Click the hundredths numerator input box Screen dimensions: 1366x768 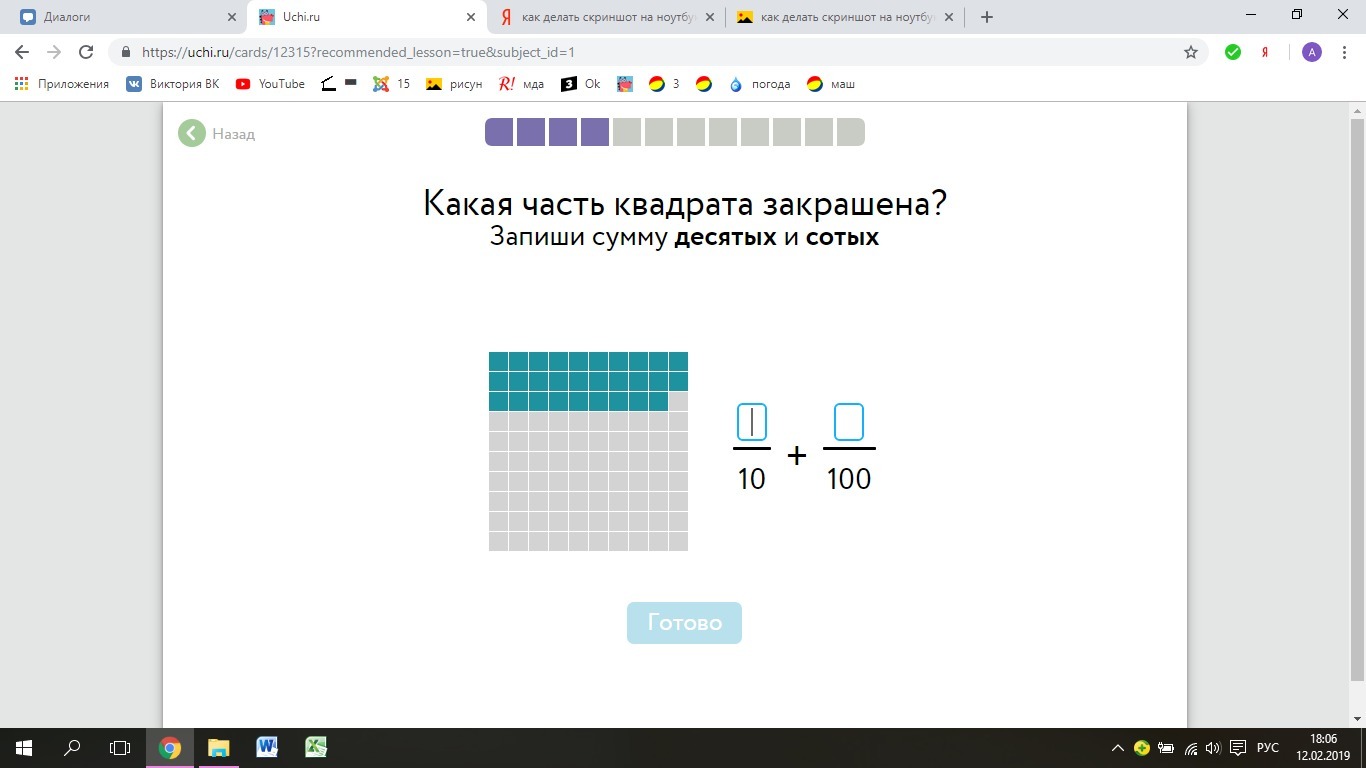coord(848,422)
